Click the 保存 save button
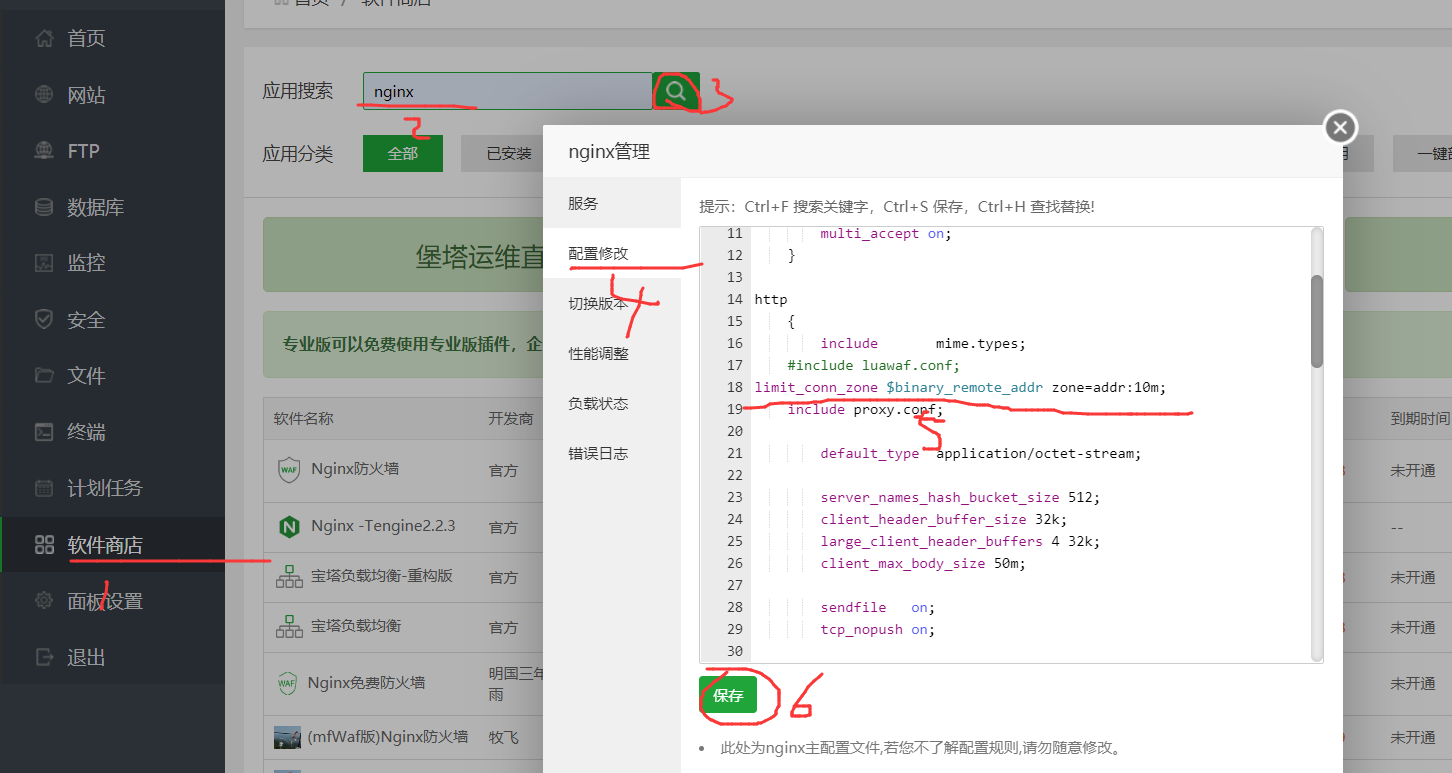Screen dimensions: 1452x773 [728, 695]
